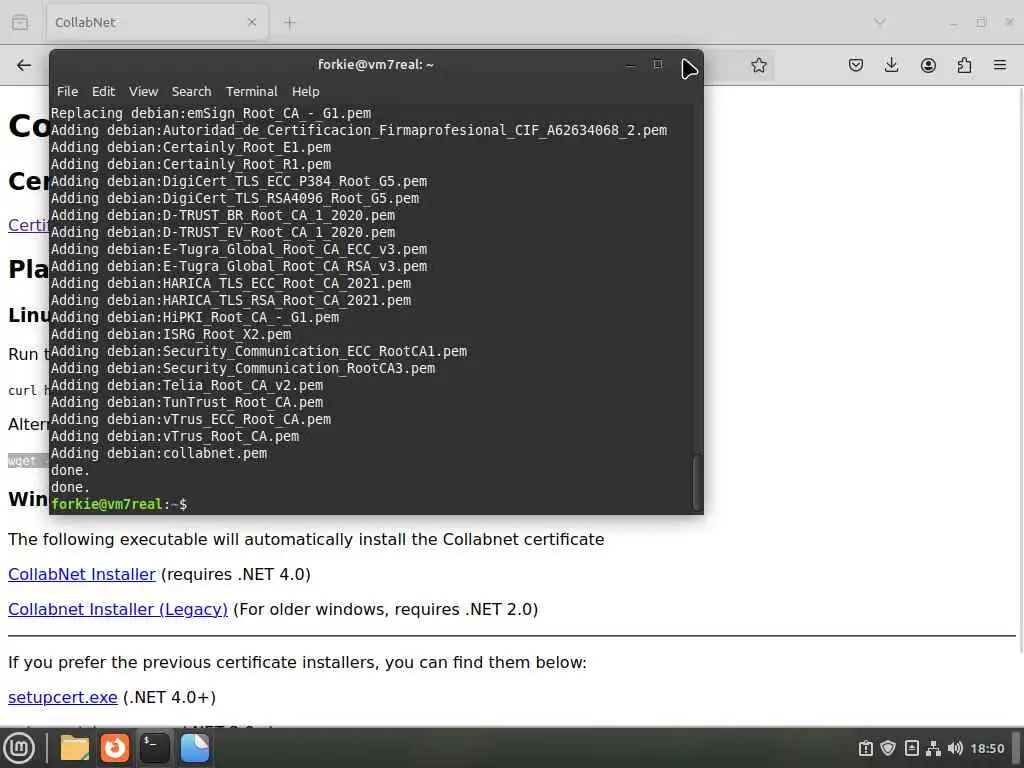Screen dimensions: 1024x768
Task: Open the Files manager from taskbar
Action: click(74, 748)
